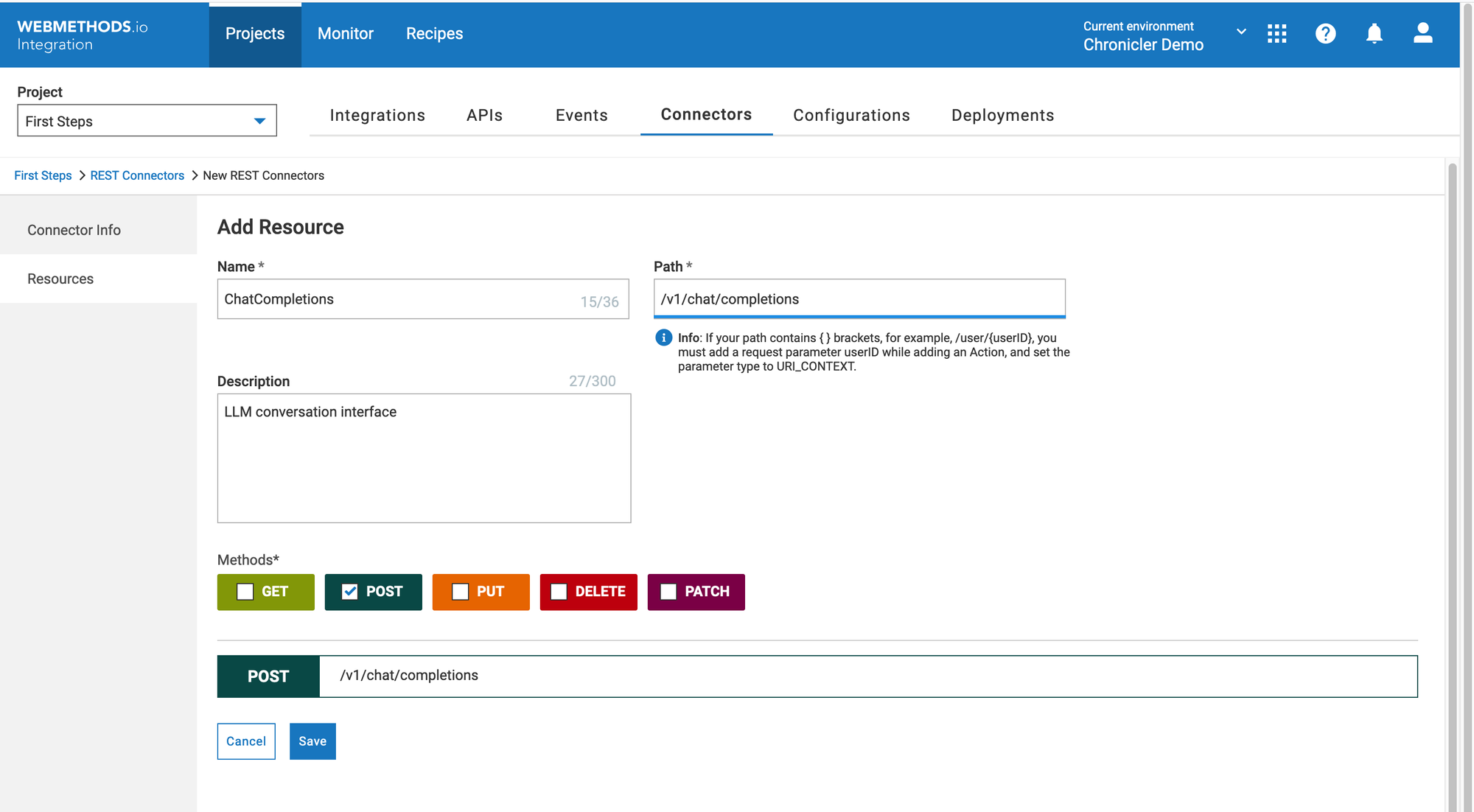
Task: Click the Path input field
Action: click(x=859, y=299)
